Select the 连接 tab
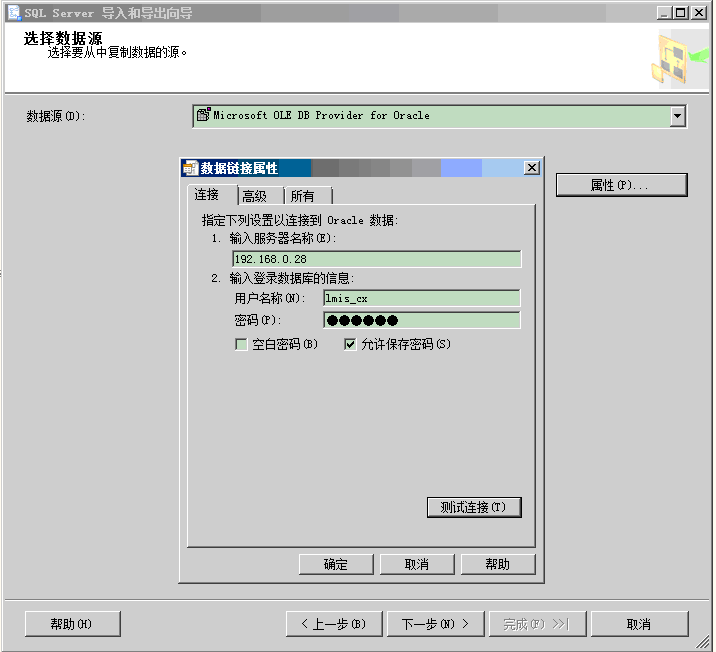Viewport: 716px width, 652px height. [x=207, y=195]
